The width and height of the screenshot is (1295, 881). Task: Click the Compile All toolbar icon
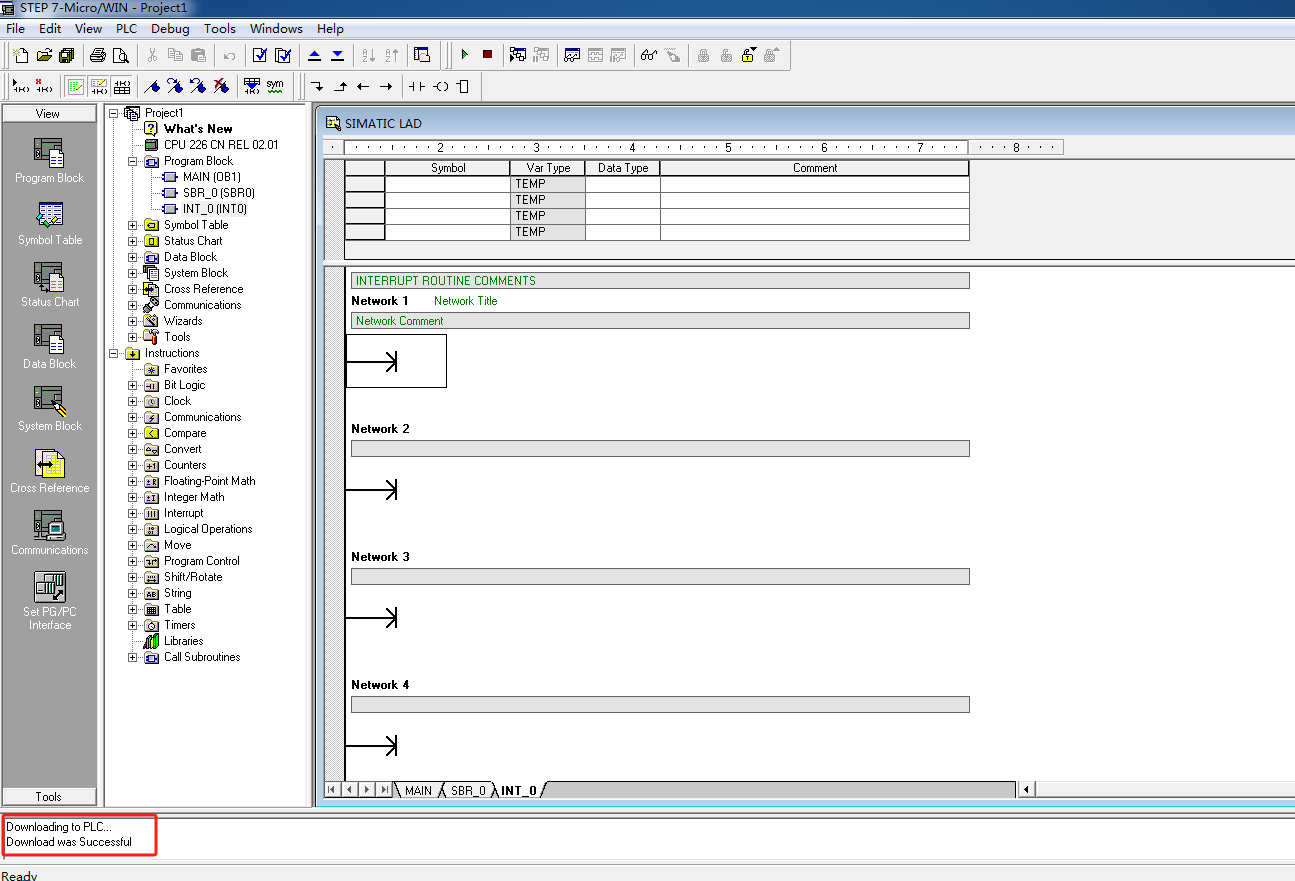click(x=283, y=55)
